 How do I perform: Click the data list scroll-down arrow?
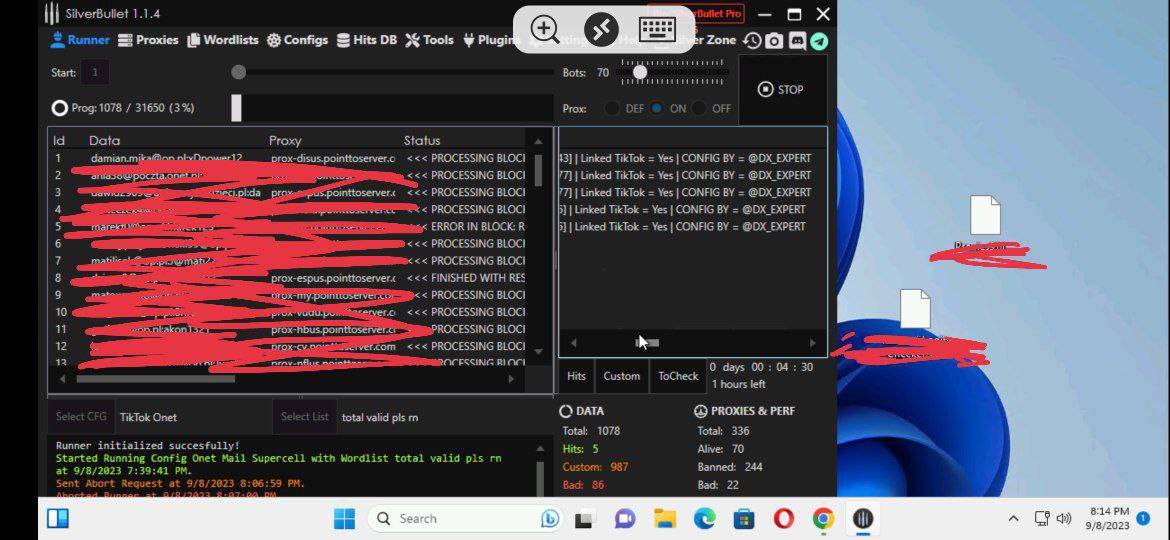tap(539, 351)
